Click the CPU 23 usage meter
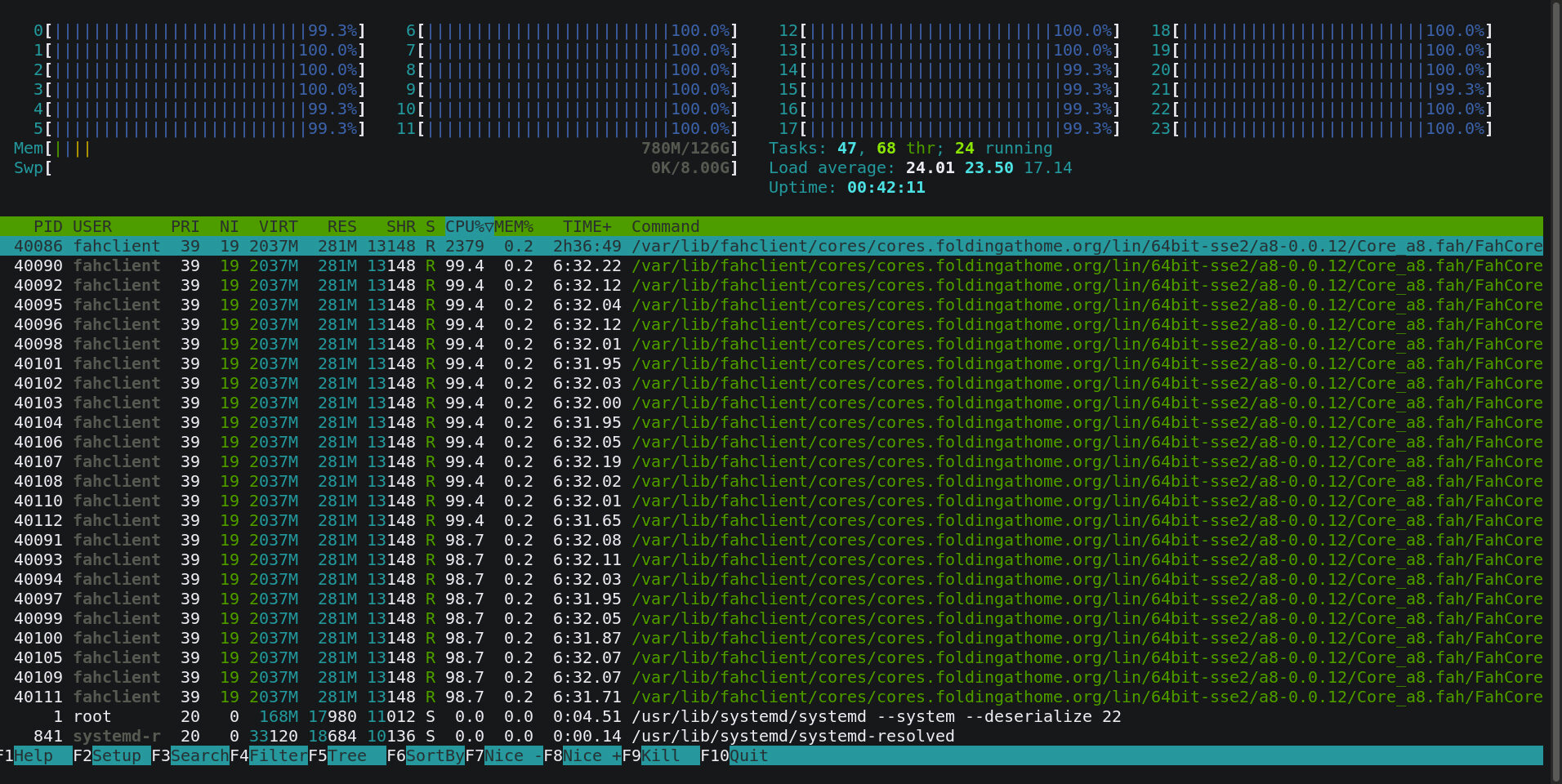 coord(1322,128)
